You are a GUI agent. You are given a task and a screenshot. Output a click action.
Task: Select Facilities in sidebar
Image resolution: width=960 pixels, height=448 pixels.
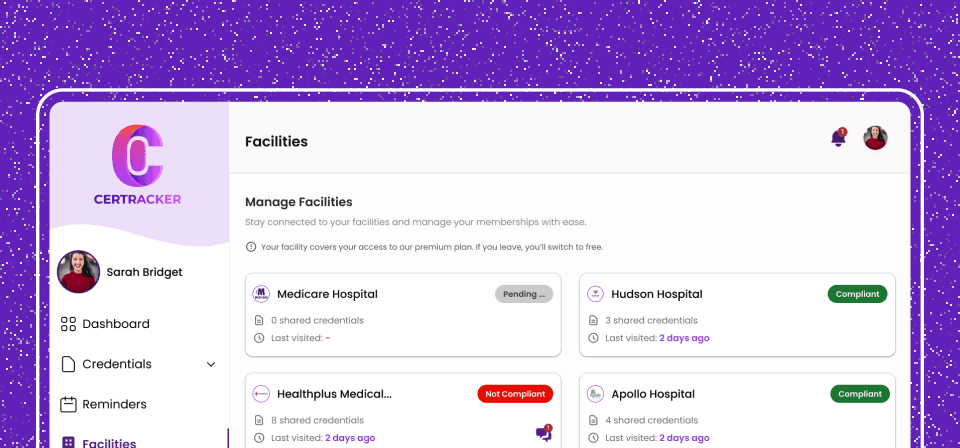coord(109,442)
